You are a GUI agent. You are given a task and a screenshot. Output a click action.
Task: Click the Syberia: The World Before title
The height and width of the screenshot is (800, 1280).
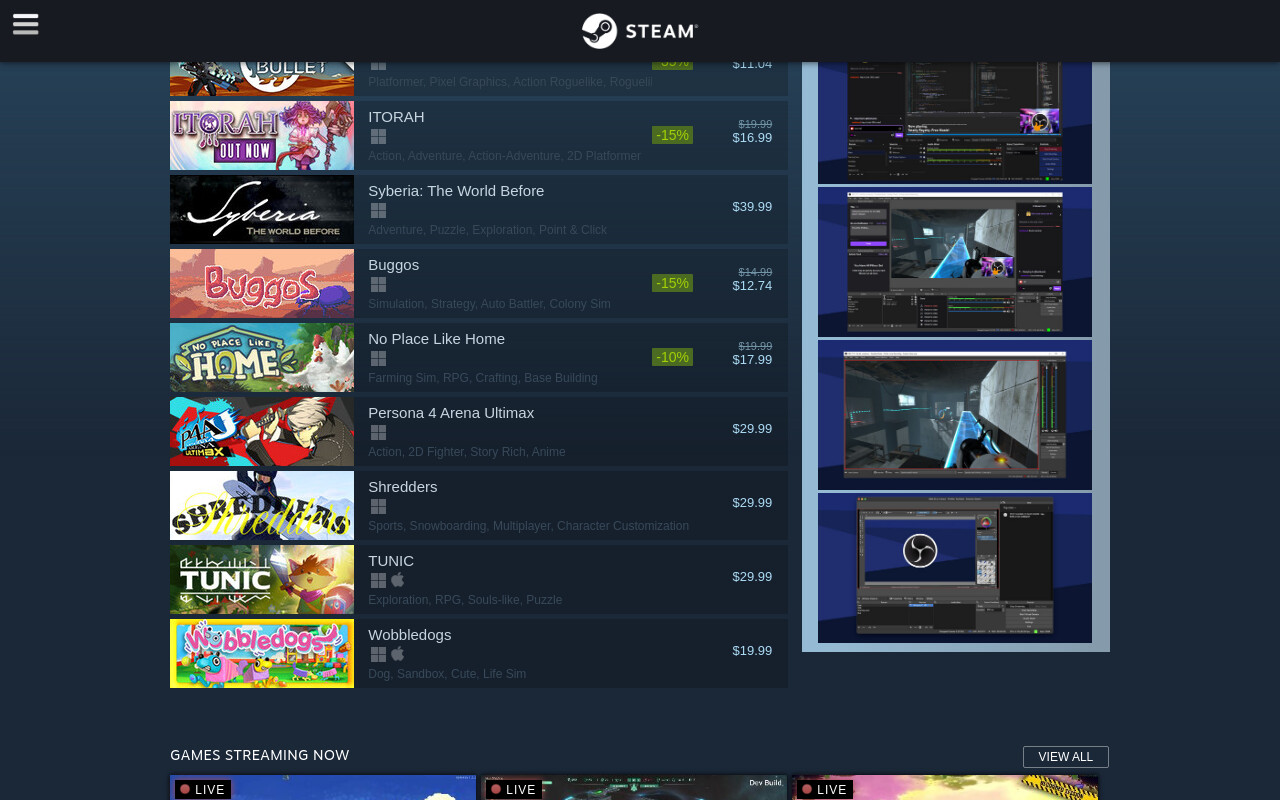click(x=456, y=191)
